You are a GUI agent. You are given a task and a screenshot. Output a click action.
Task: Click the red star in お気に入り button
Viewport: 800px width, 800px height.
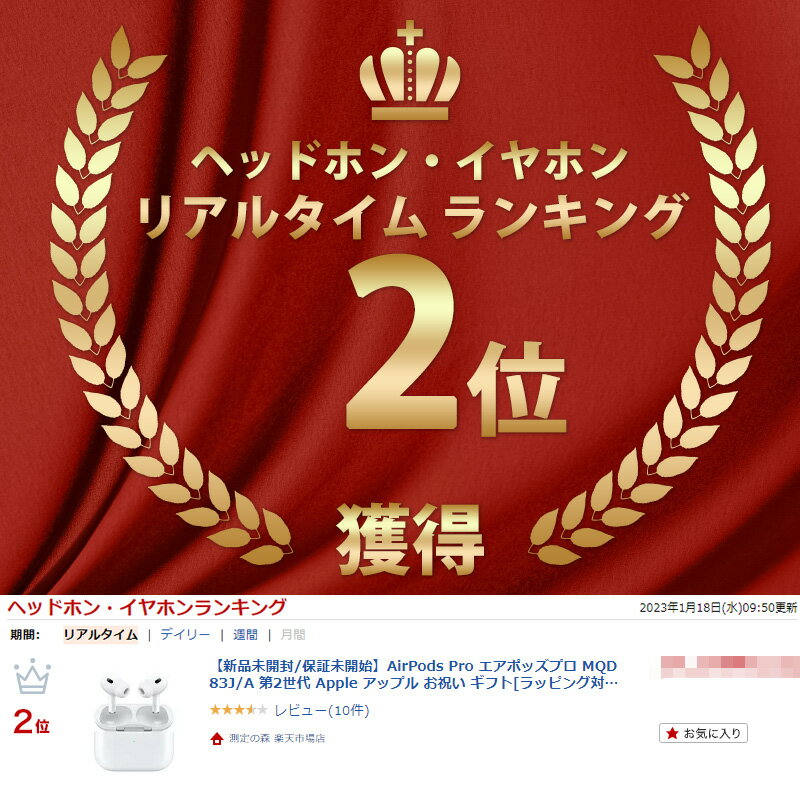(672, 733)
